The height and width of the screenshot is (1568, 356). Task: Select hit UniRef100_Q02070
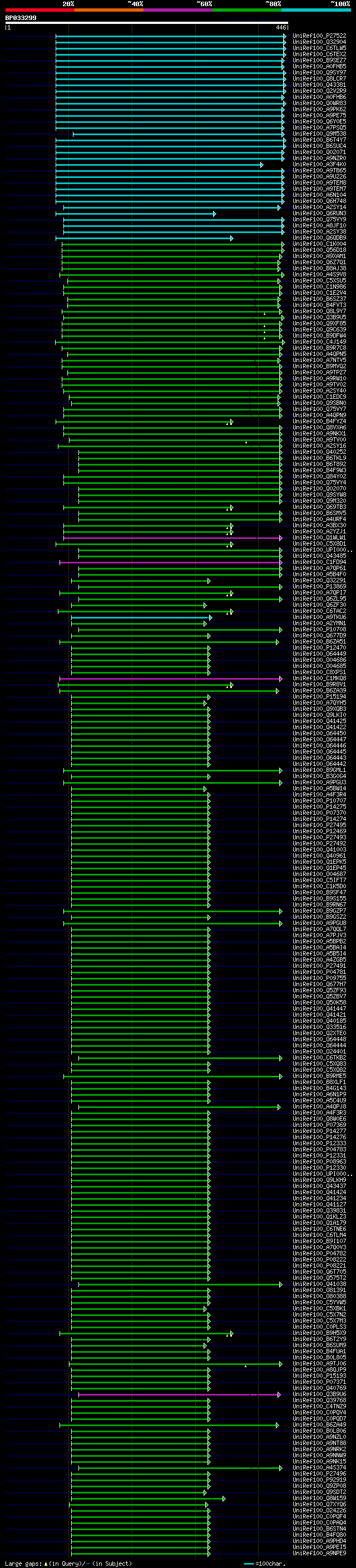tap(319, 489)
